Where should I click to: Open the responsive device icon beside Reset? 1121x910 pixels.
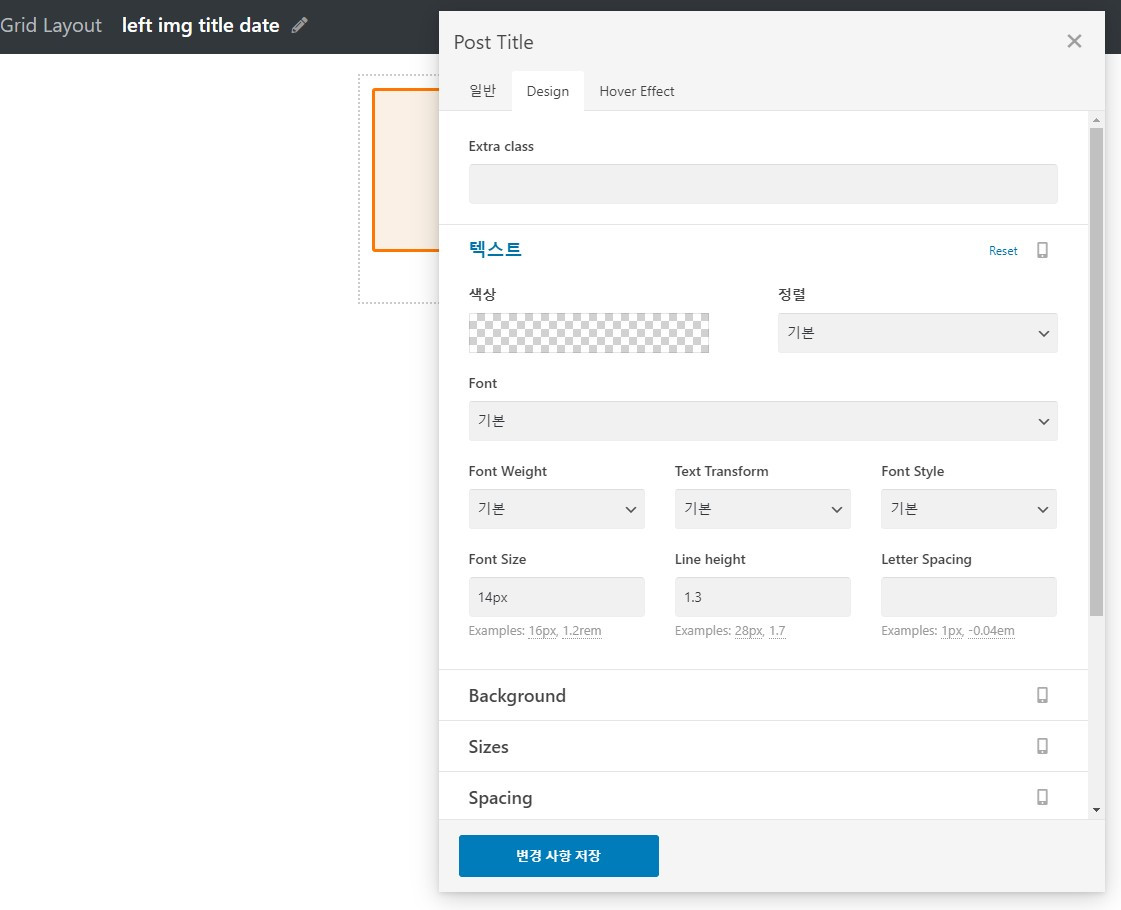[x=1042, y=250]
